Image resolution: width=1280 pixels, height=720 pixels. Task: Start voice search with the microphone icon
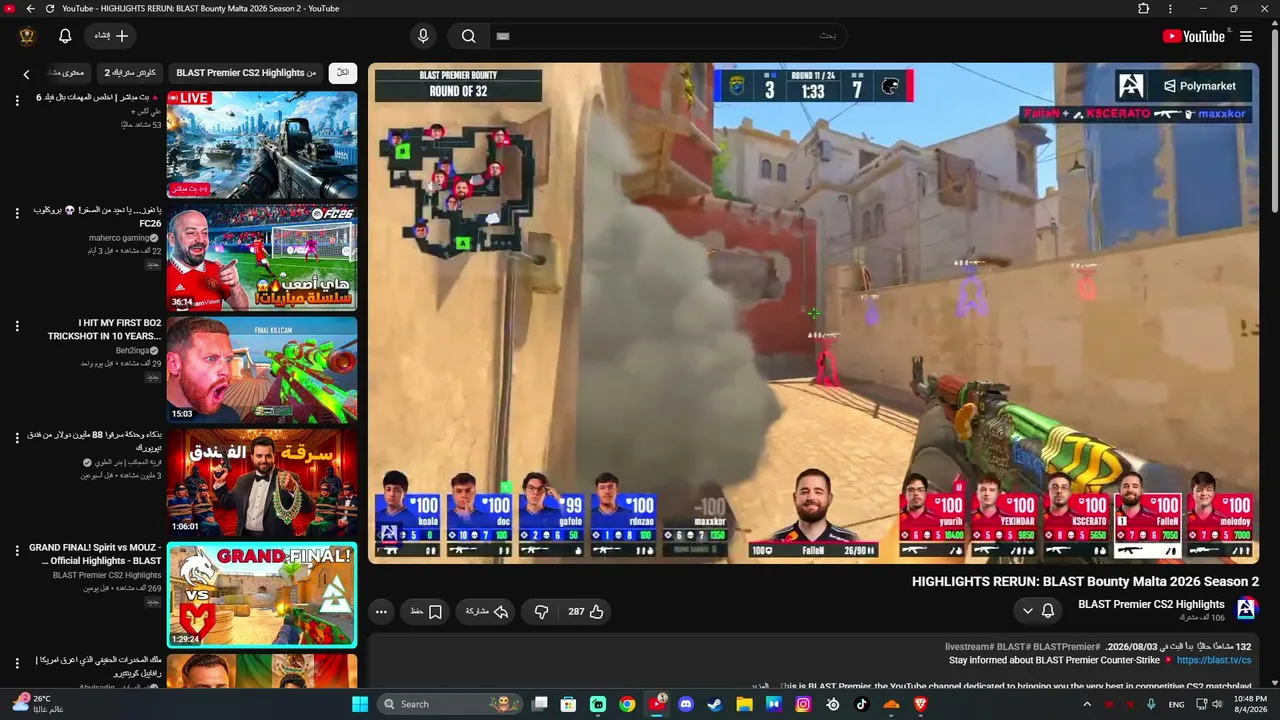tap(423, 36)
